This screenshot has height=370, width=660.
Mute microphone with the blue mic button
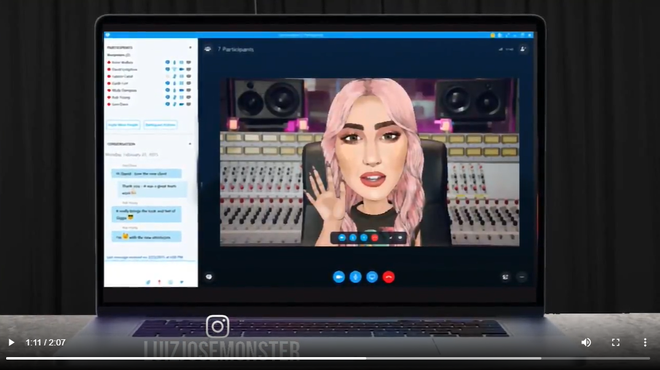click(x=355, y=277)
